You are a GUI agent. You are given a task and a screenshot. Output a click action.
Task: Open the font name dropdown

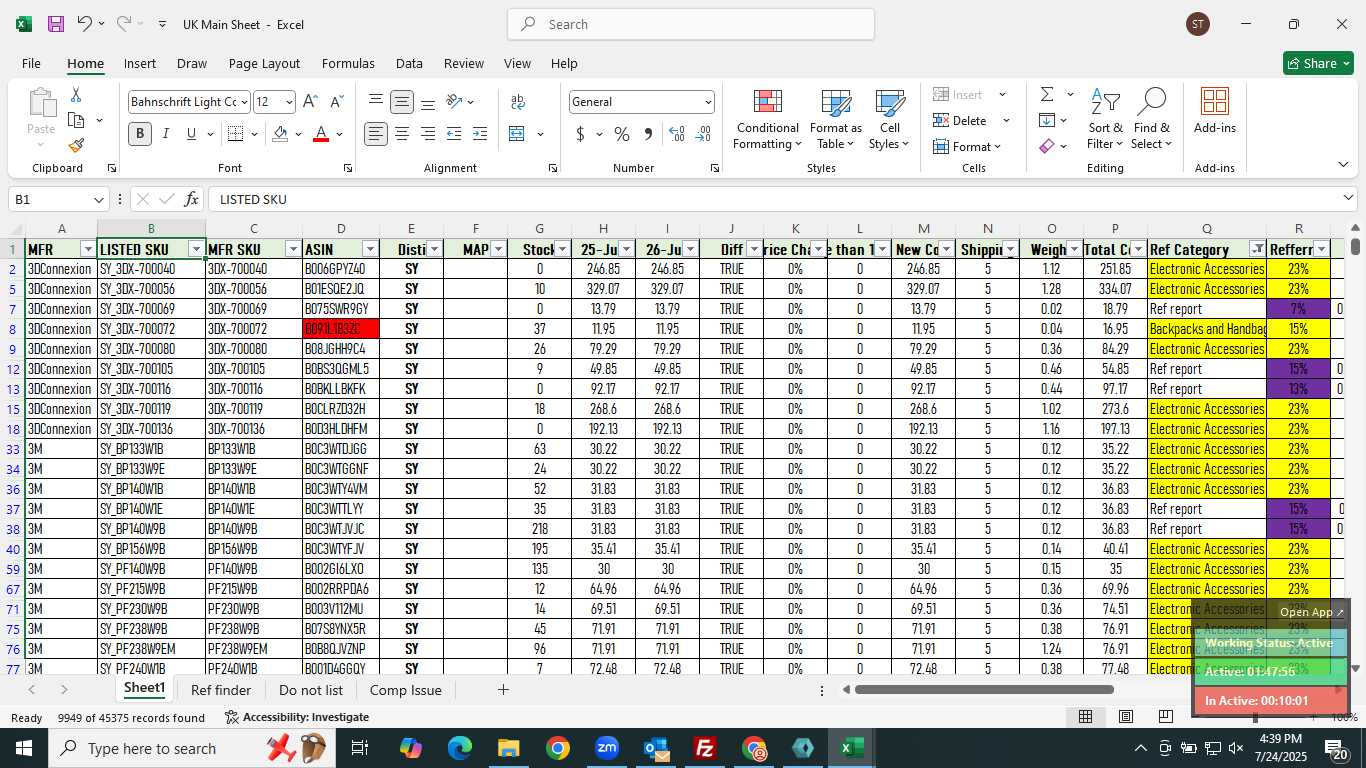point(244,102)
